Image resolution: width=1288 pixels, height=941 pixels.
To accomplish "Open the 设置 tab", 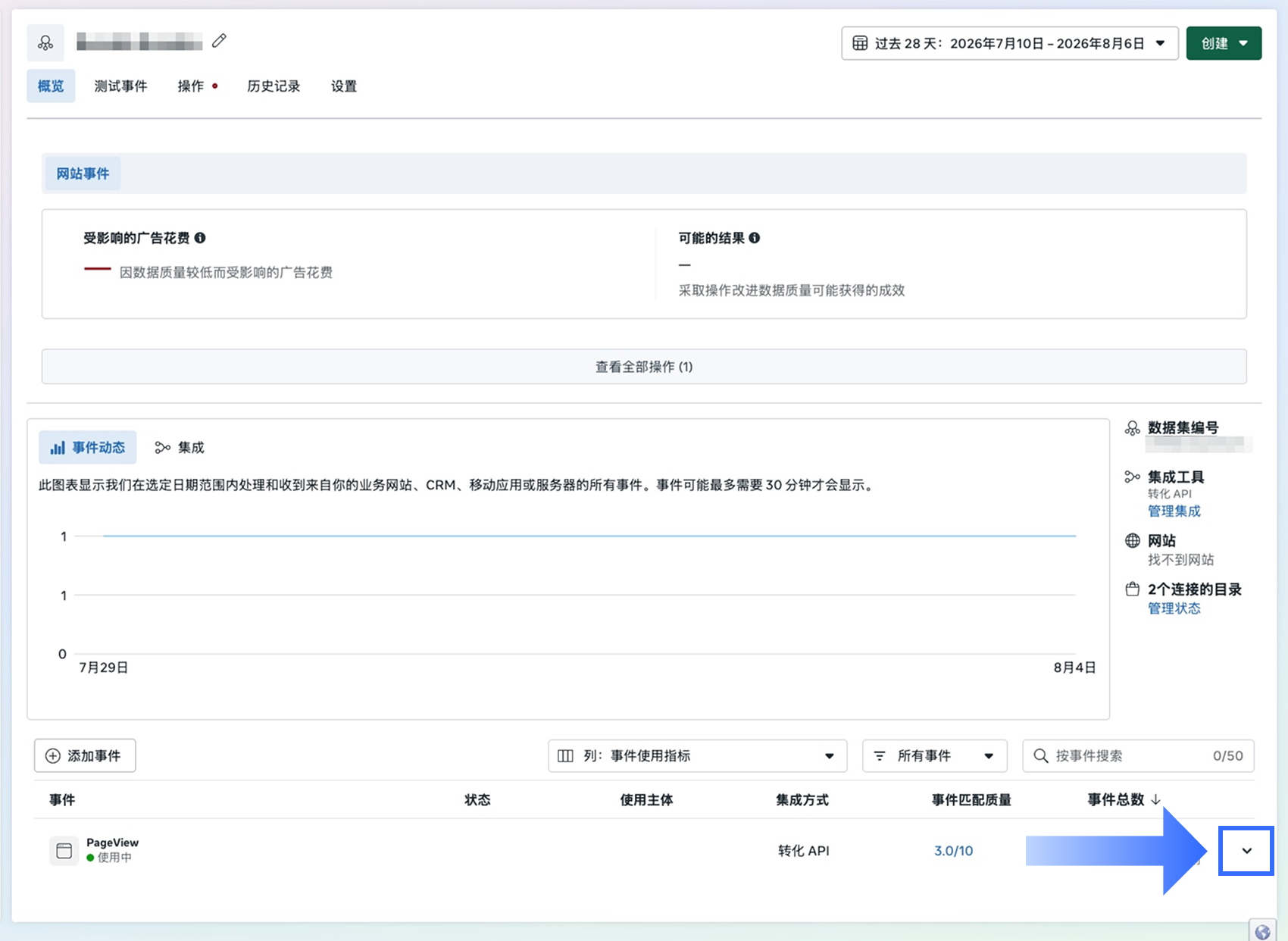I will click(344, 86).
